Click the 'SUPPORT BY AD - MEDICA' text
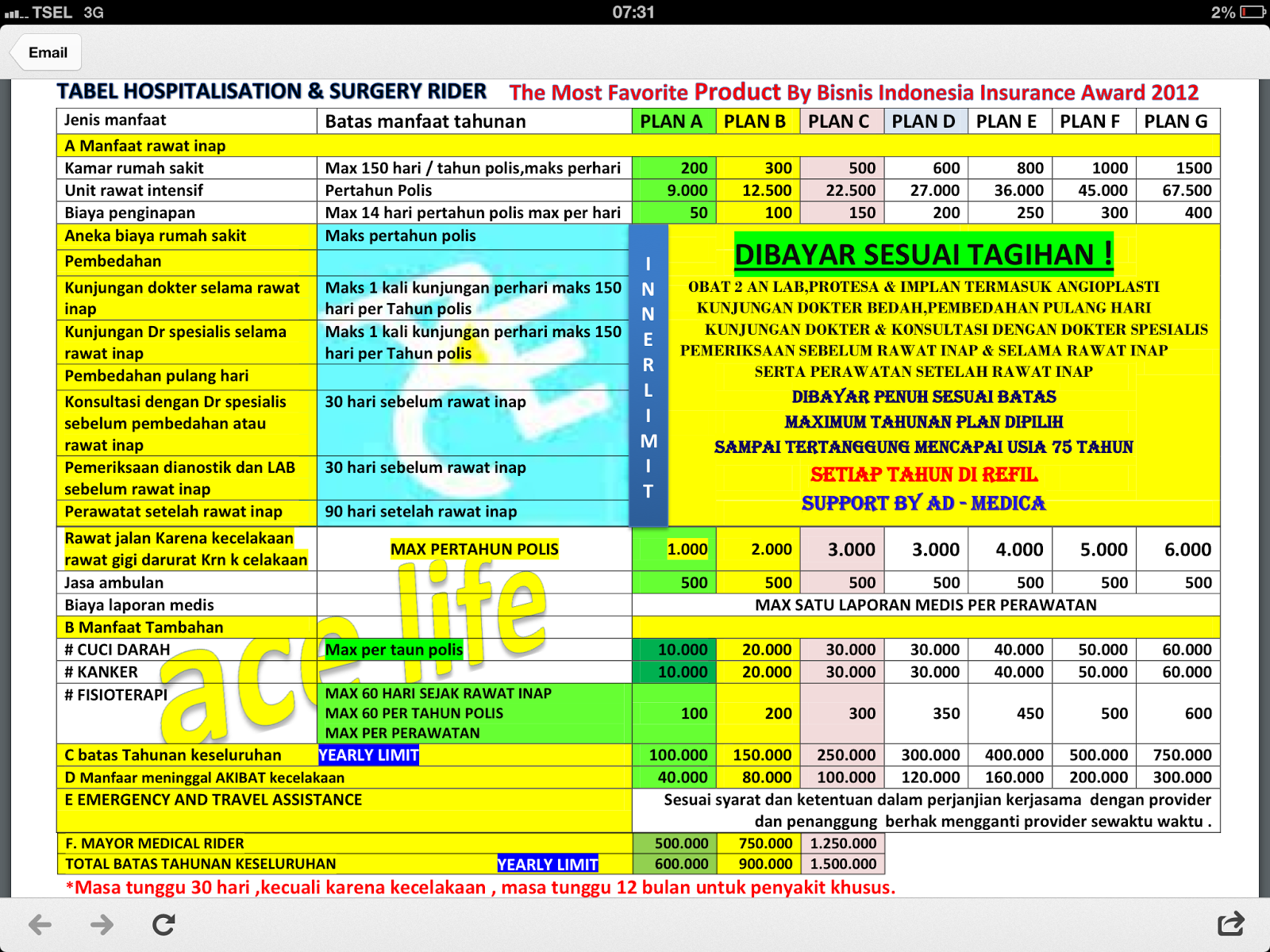Screen dimensions: 1270x952 click(x=924, y=503)
